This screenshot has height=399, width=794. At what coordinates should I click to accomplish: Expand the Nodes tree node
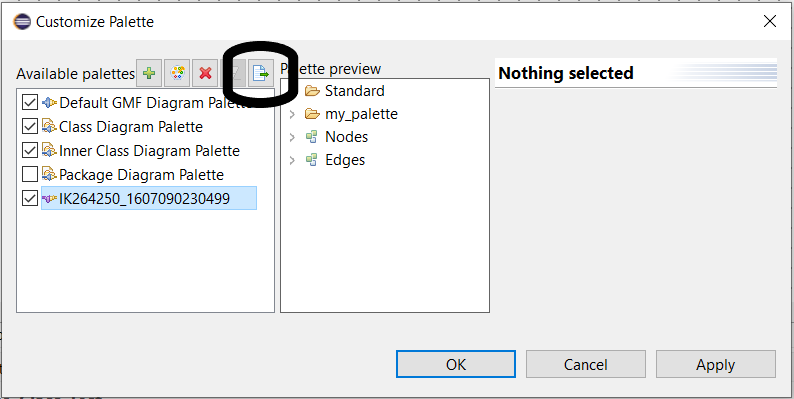pos(292,137)
